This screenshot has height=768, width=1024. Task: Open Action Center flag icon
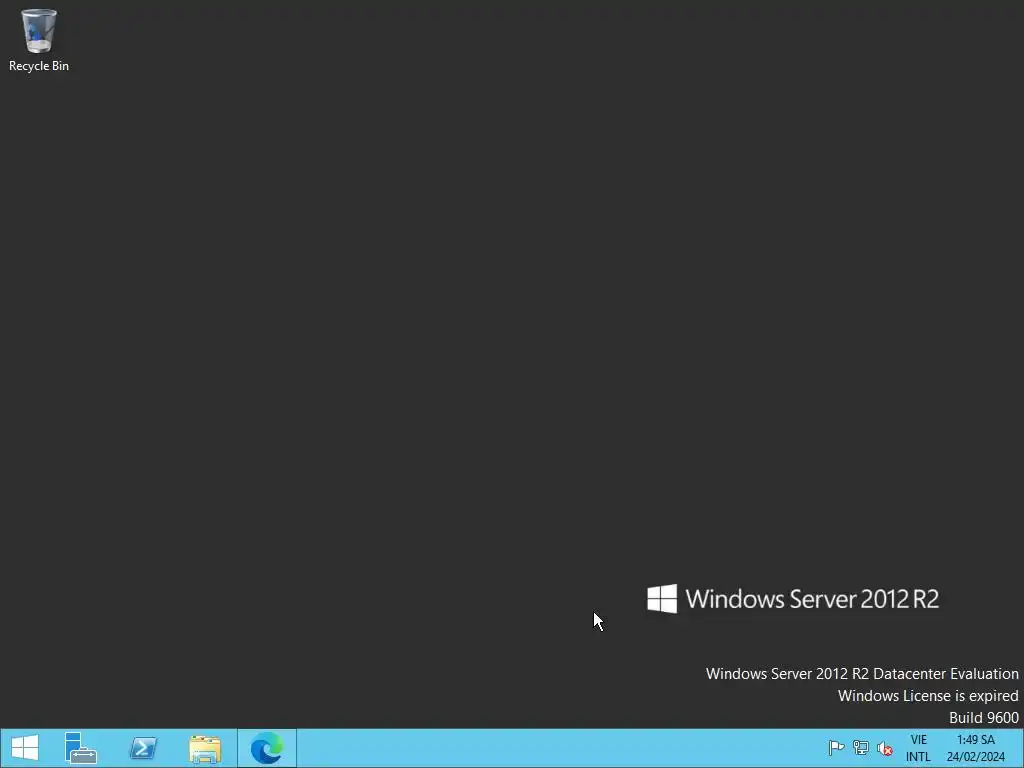point(836,748)
